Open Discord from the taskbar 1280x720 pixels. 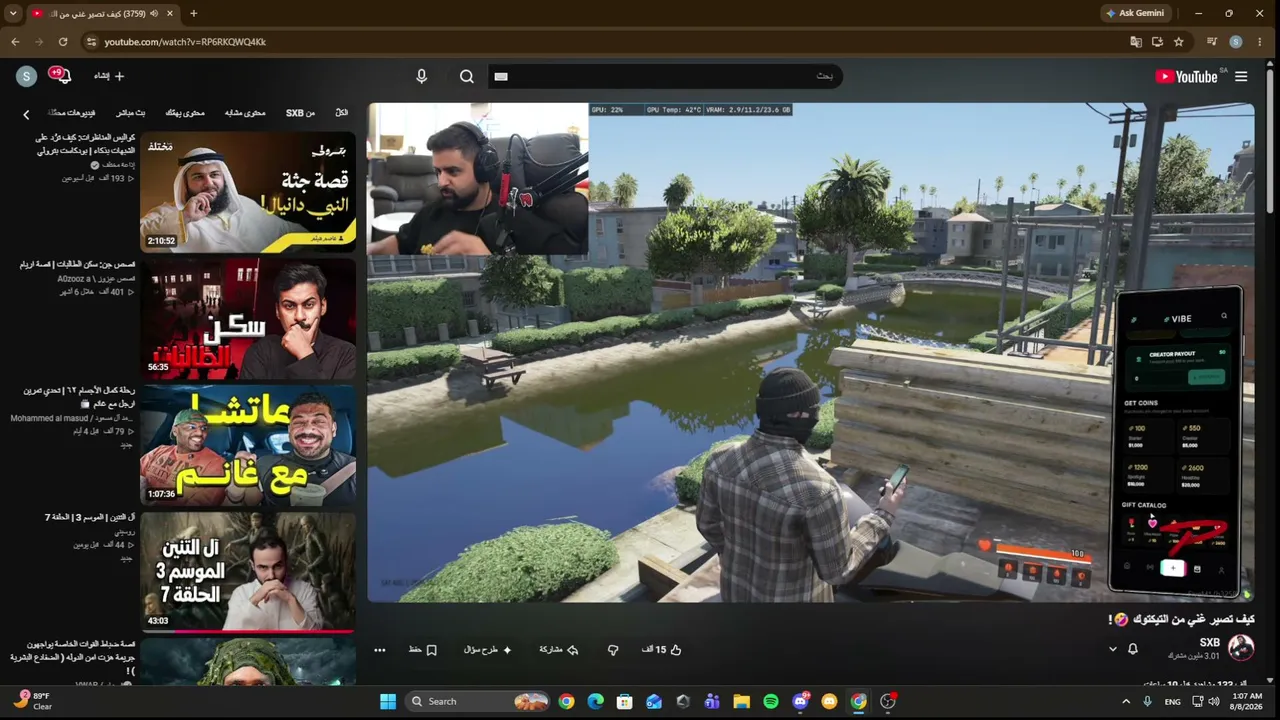pyautogui.click(x=800, y=702)
